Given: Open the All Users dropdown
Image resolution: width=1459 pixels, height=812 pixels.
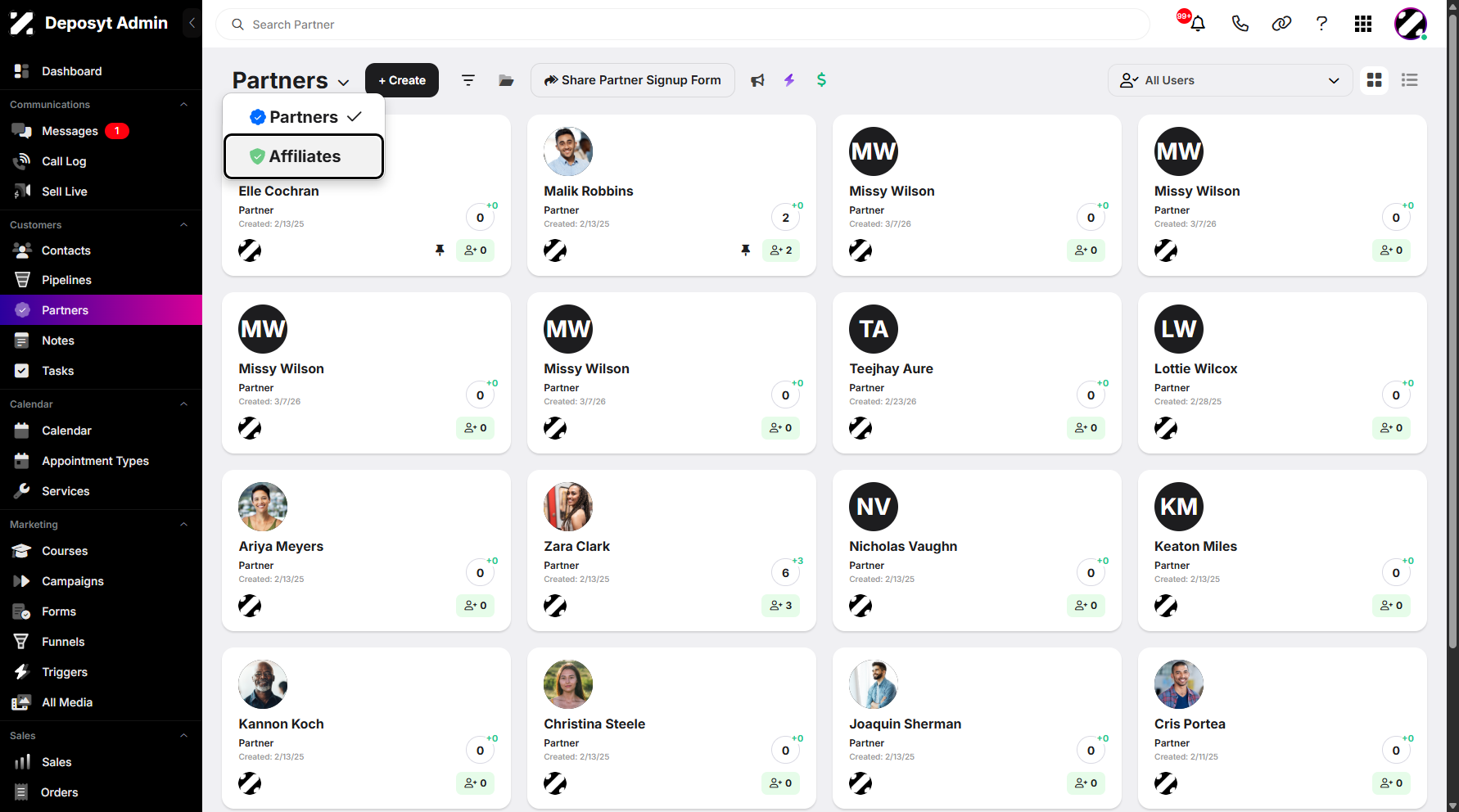Looking at the screenshot, I should point(1230,80).
